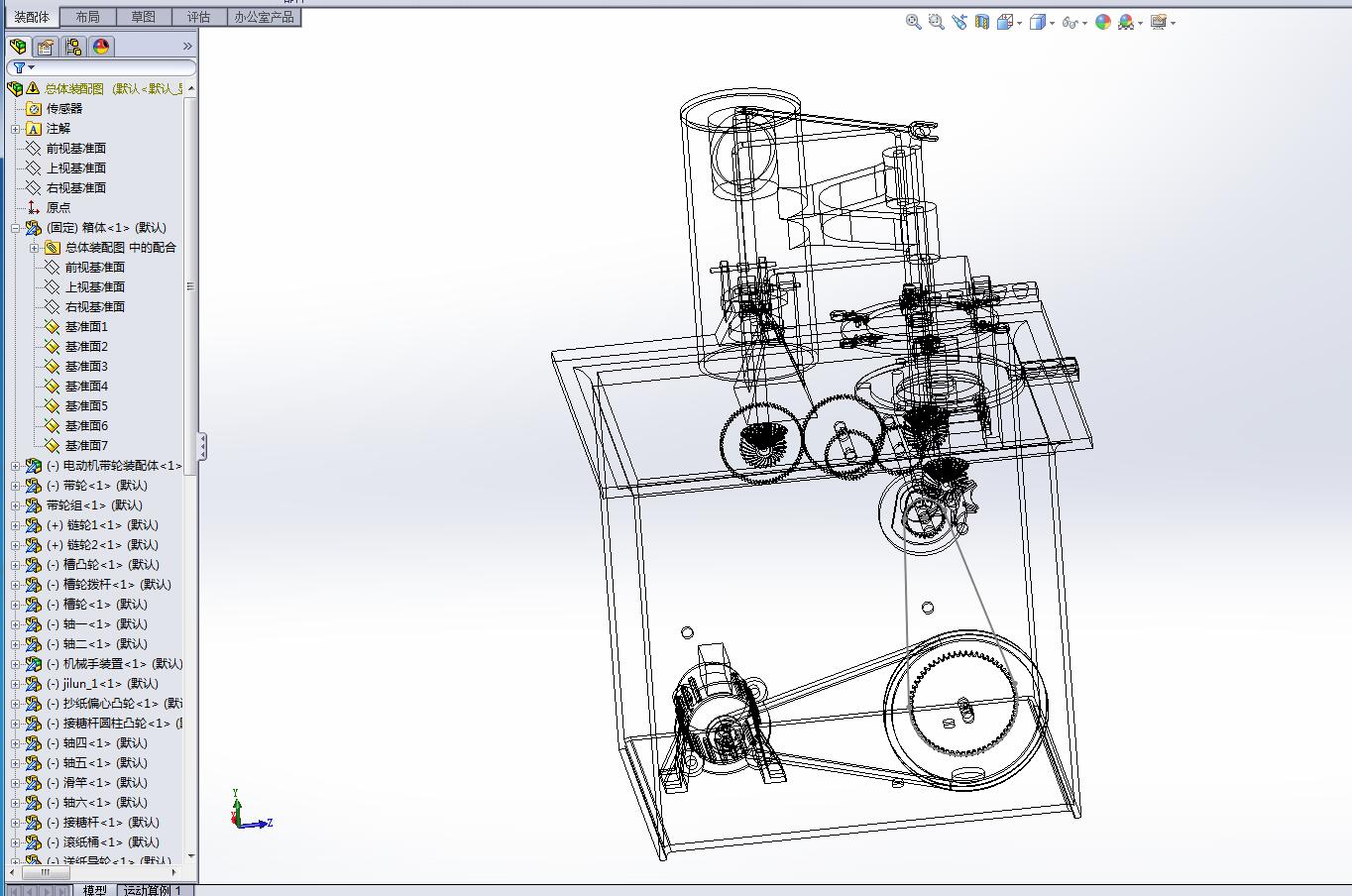The width and height of the screenshot is (1352, 896).
Task: Switch to the 评估 ribbon tab
Action: pos(198,17)
